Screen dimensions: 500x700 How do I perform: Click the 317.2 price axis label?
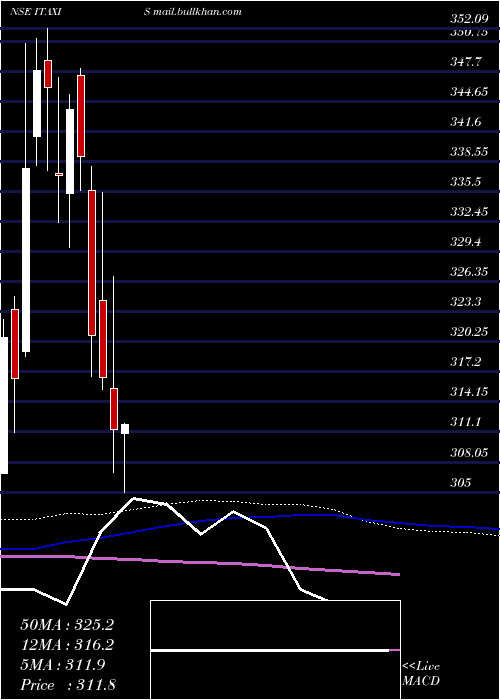[466, 362]
